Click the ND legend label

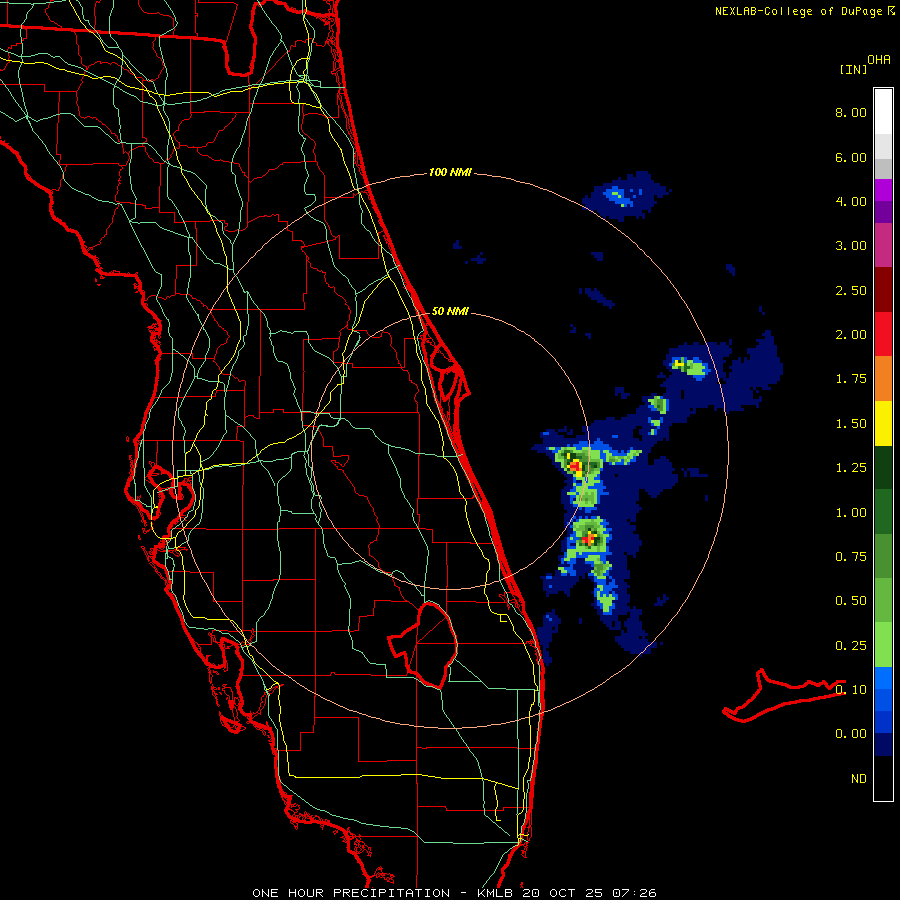click(859, 779)
